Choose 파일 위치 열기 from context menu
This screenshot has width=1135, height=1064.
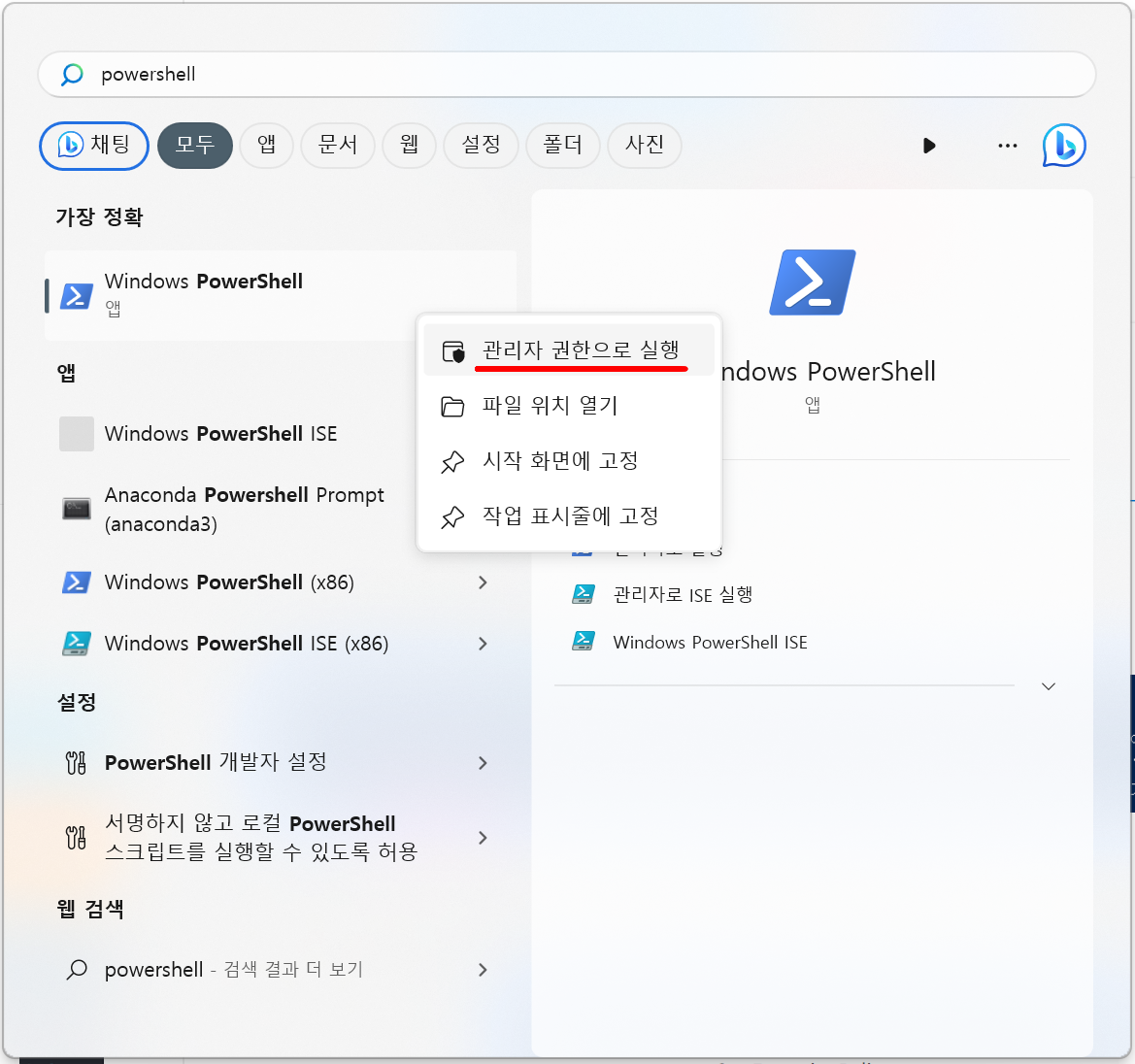(569, 406)
